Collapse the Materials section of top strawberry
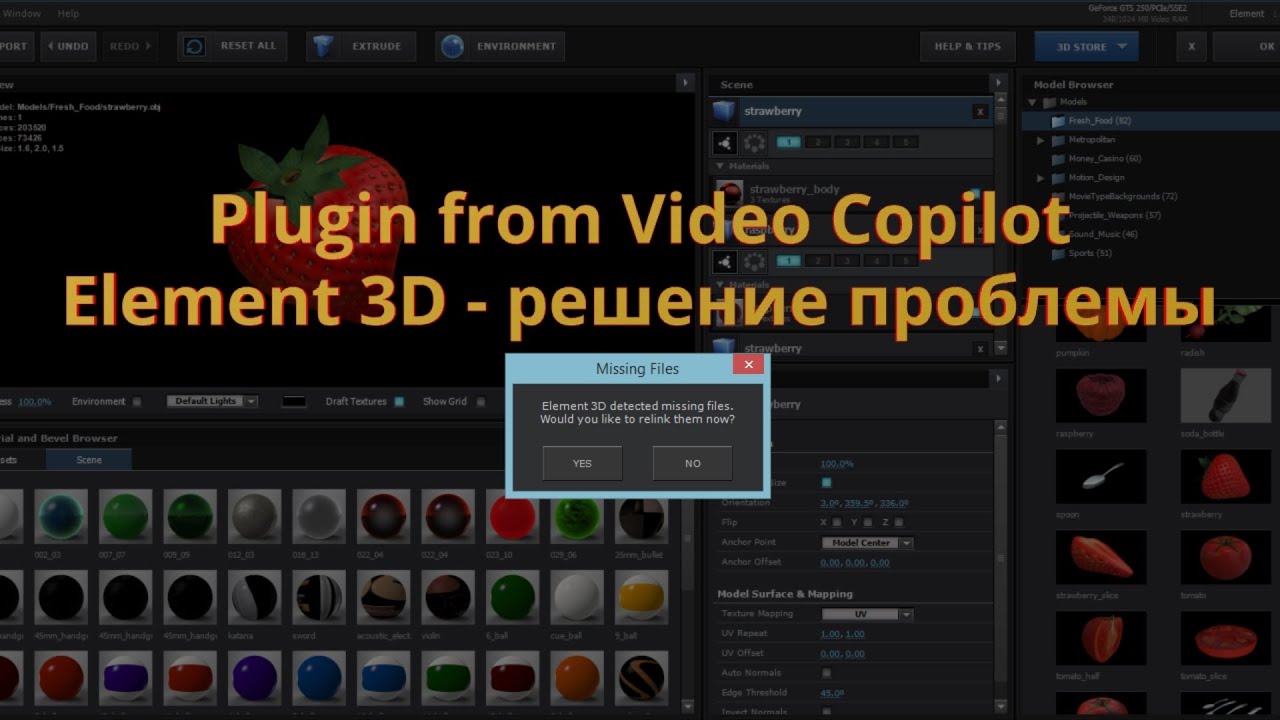 coord(720,166)
